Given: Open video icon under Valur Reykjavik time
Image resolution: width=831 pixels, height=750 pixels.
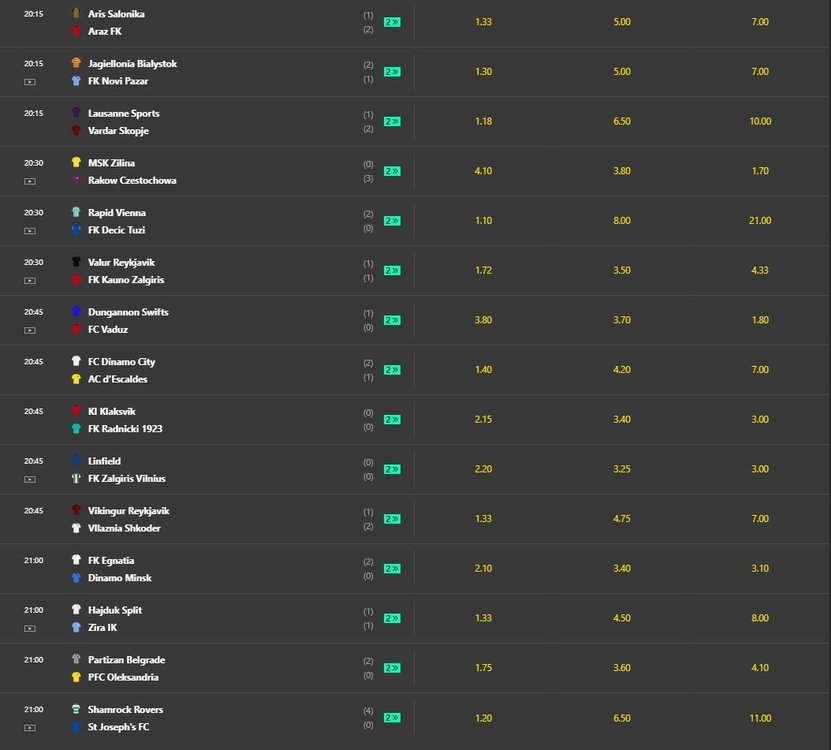Looking at the screenshot, I should tap(30, 281).
